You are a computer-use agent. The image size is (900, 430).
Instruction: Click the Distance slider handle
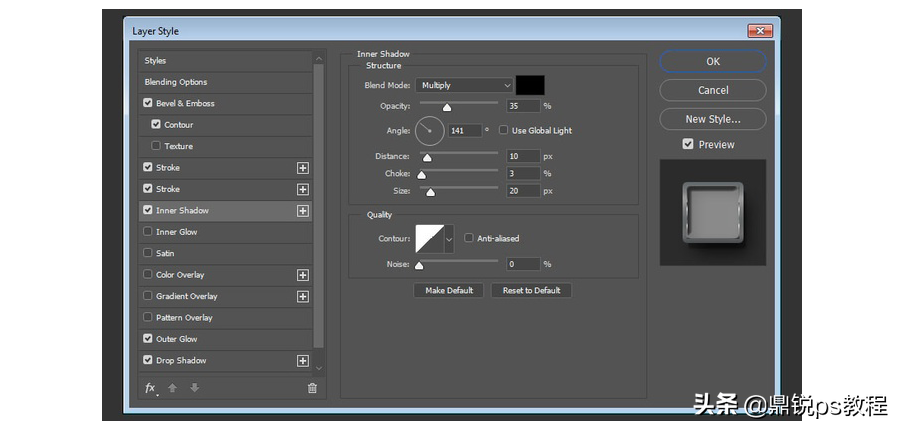(x=426, y=158)
